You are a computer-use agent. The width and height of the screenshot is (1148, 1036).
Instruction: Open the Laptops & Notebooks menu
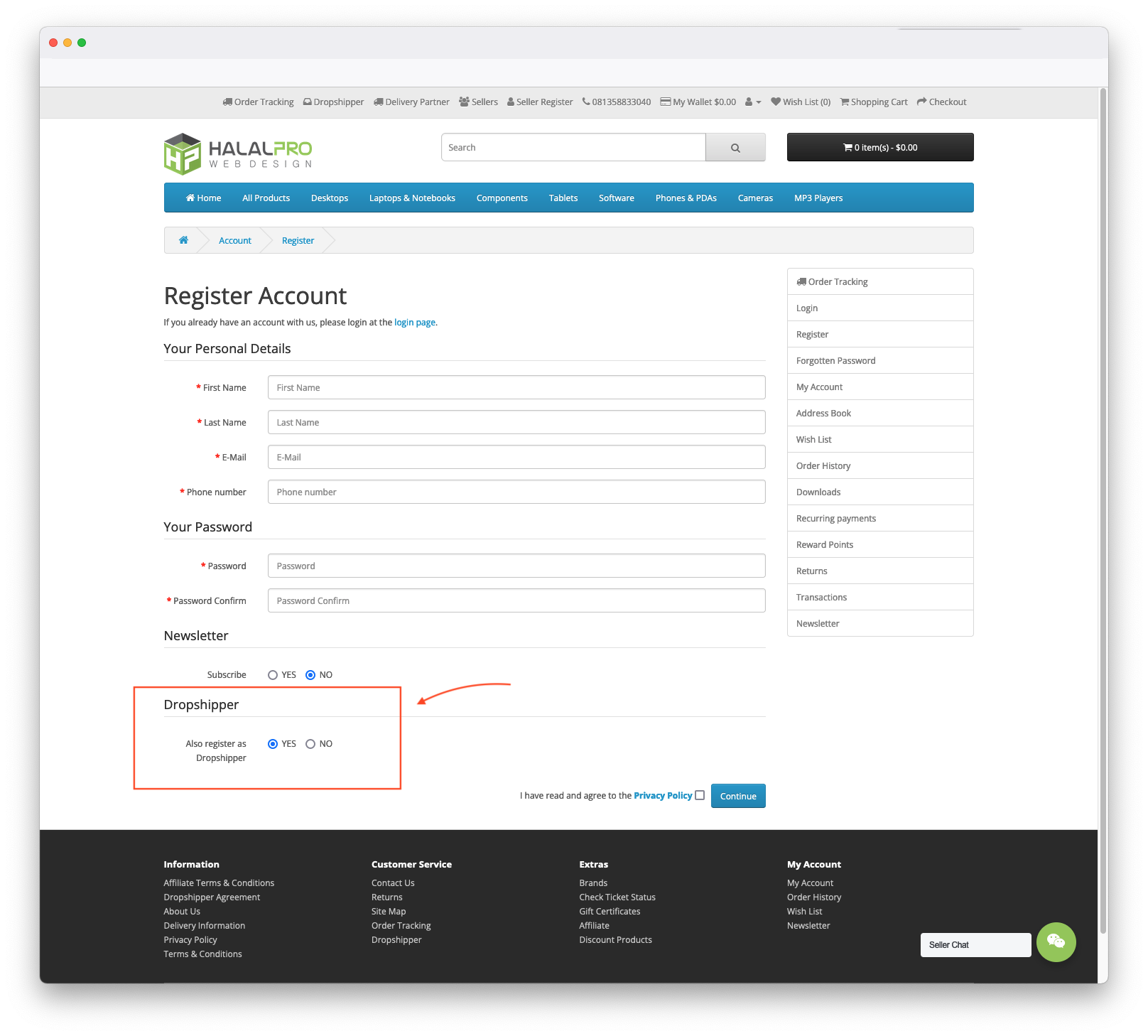click(412, 198)
